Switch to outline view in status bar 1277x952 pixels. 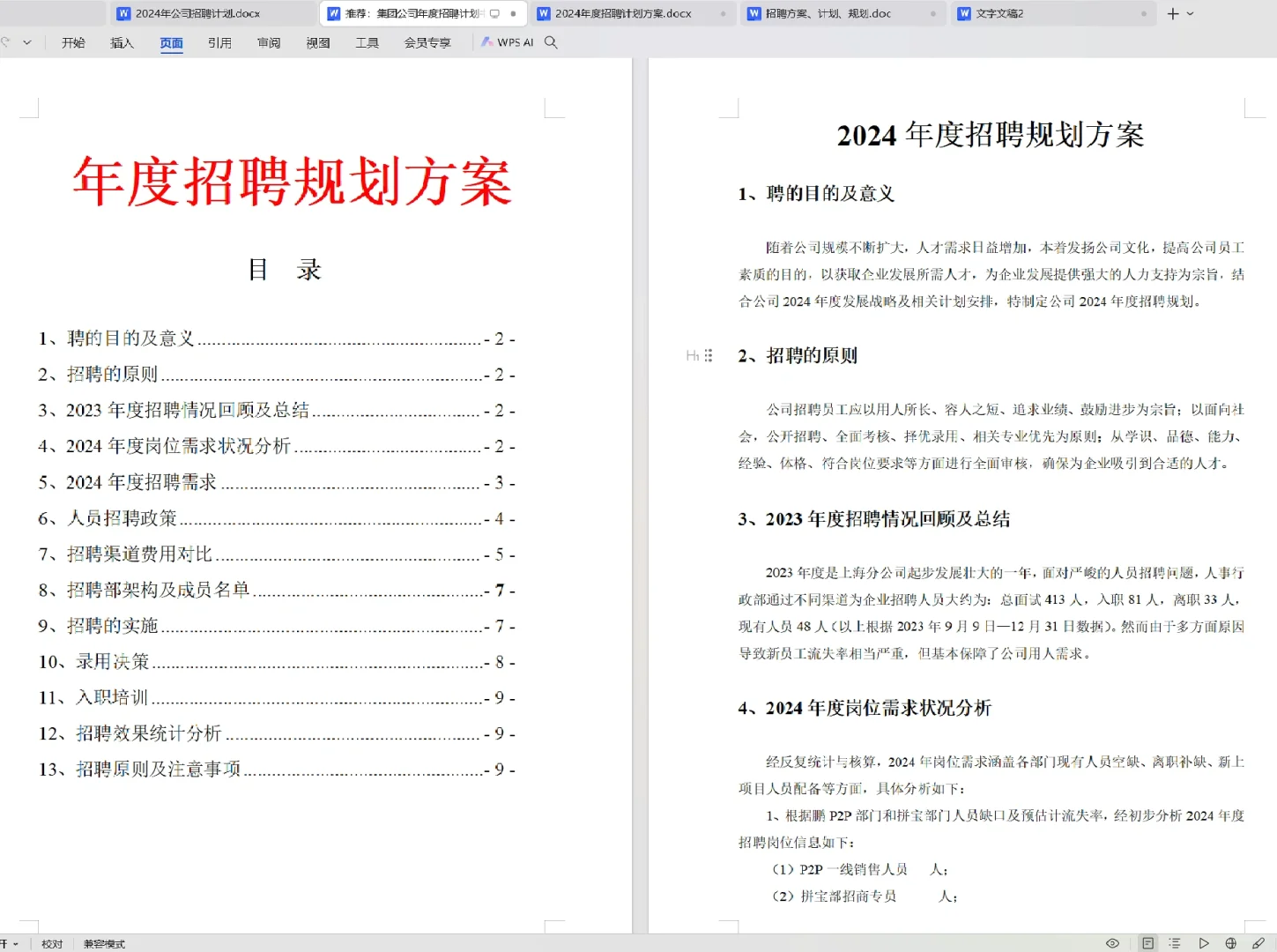[1175, 943]
